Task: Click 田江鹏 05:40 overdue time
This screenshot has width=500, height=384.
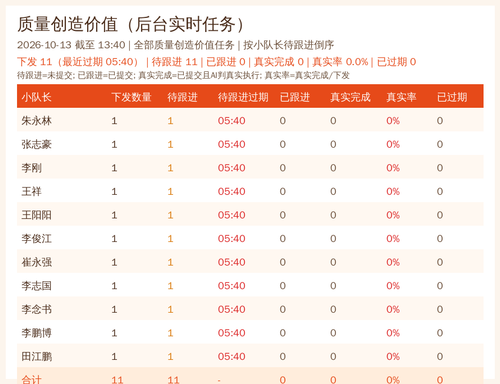Action: coord(231,356)
